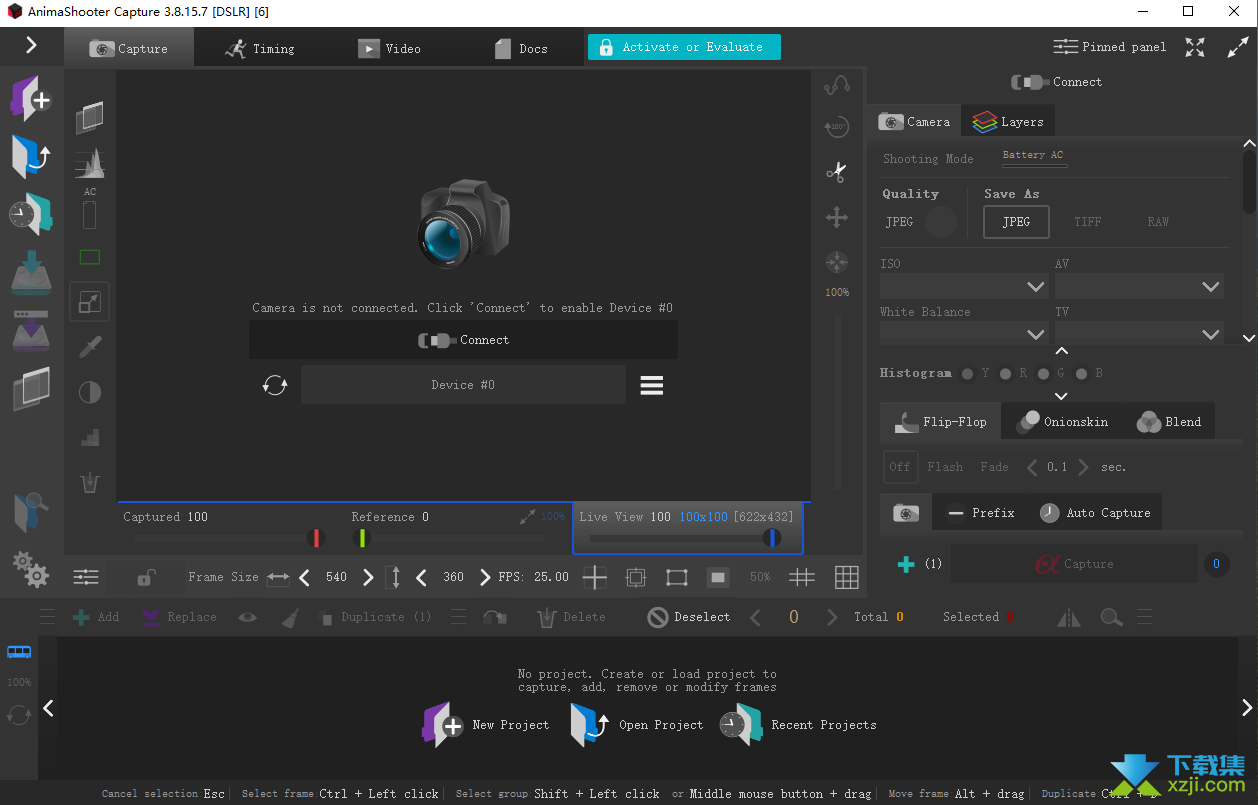
Task: Click the sliders adjustment icon in bottom toolbar
Action: pyautogui.click(x=86, y=577)
